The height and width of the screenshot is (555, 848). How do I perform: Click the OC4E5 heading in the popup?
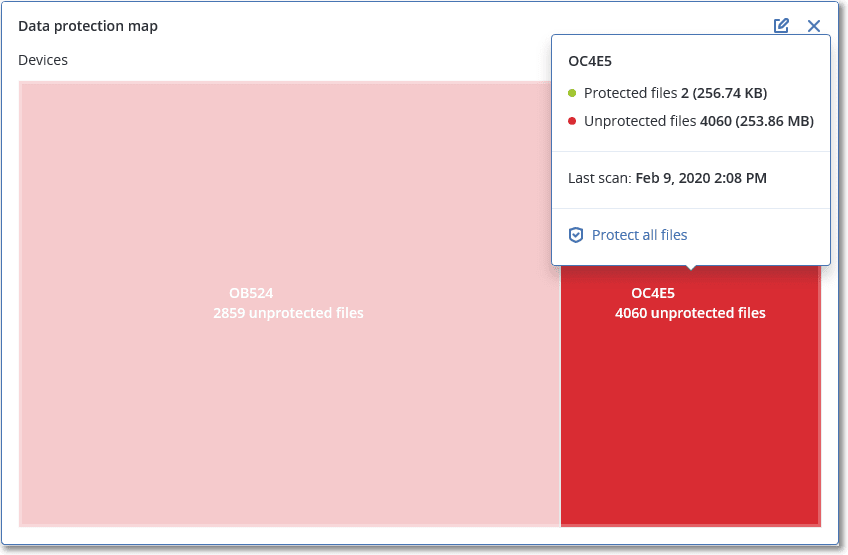[589, 61]
